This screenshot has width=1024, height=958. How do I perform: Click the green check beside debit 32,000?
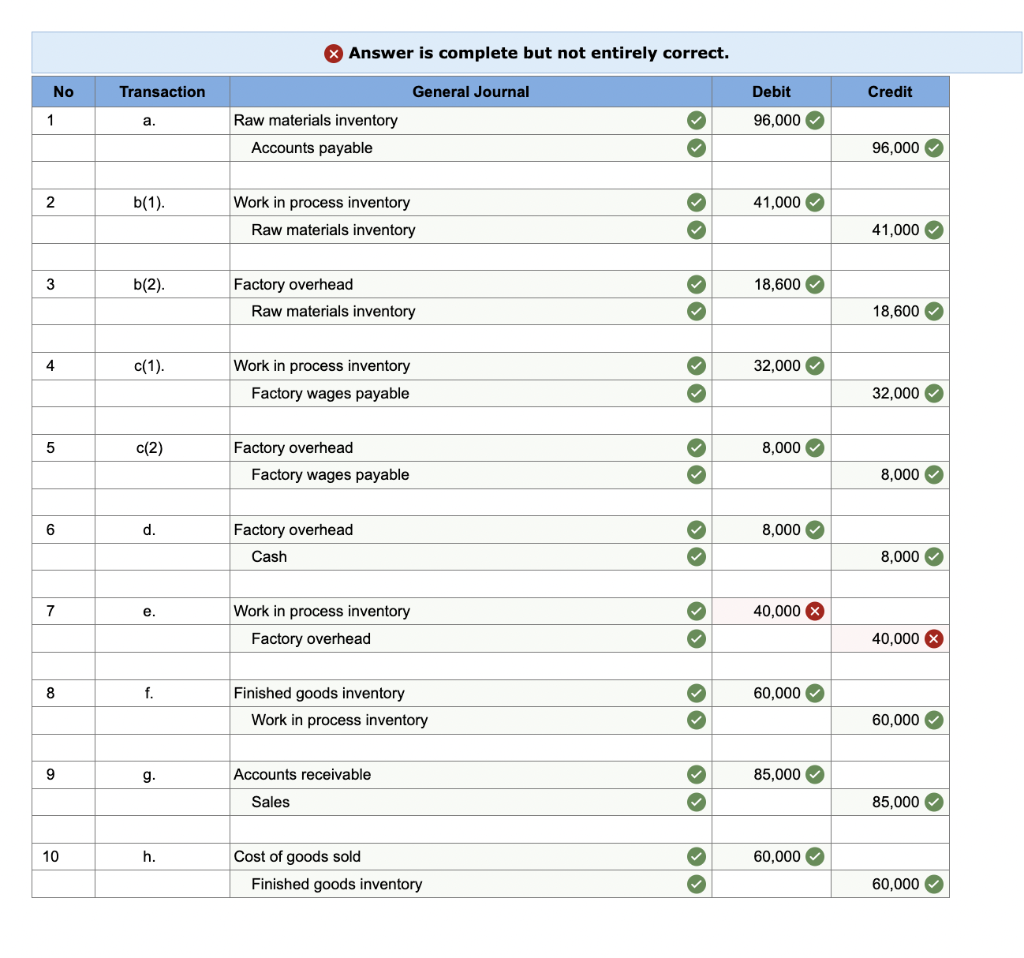[x=814, y=366]
